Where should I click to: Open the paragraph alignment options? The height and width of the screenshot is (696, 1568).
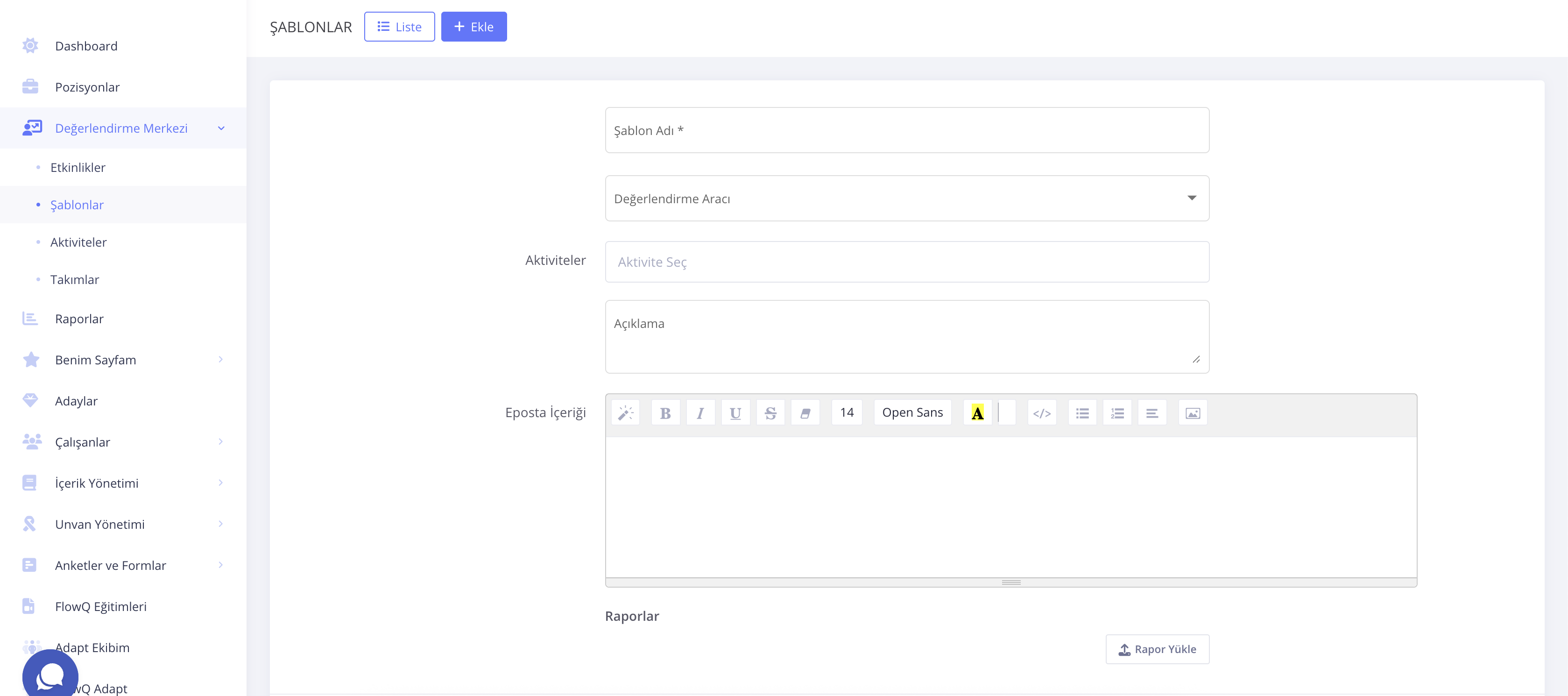click(1151, 413)
